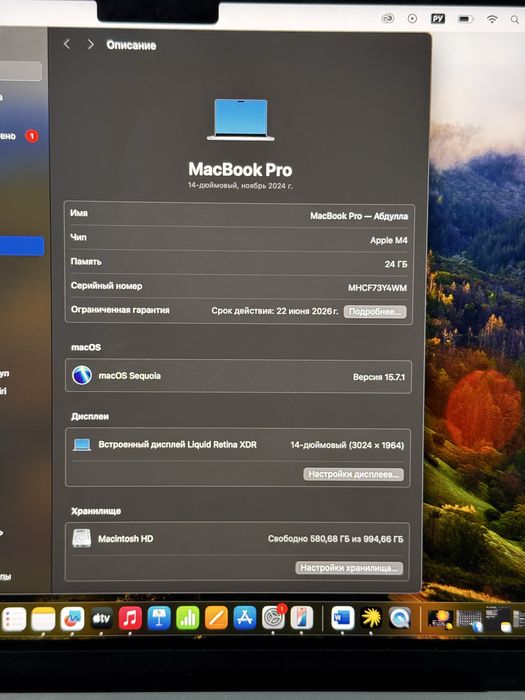Click the Now Playing menu bar icon

tap(412, 19)
